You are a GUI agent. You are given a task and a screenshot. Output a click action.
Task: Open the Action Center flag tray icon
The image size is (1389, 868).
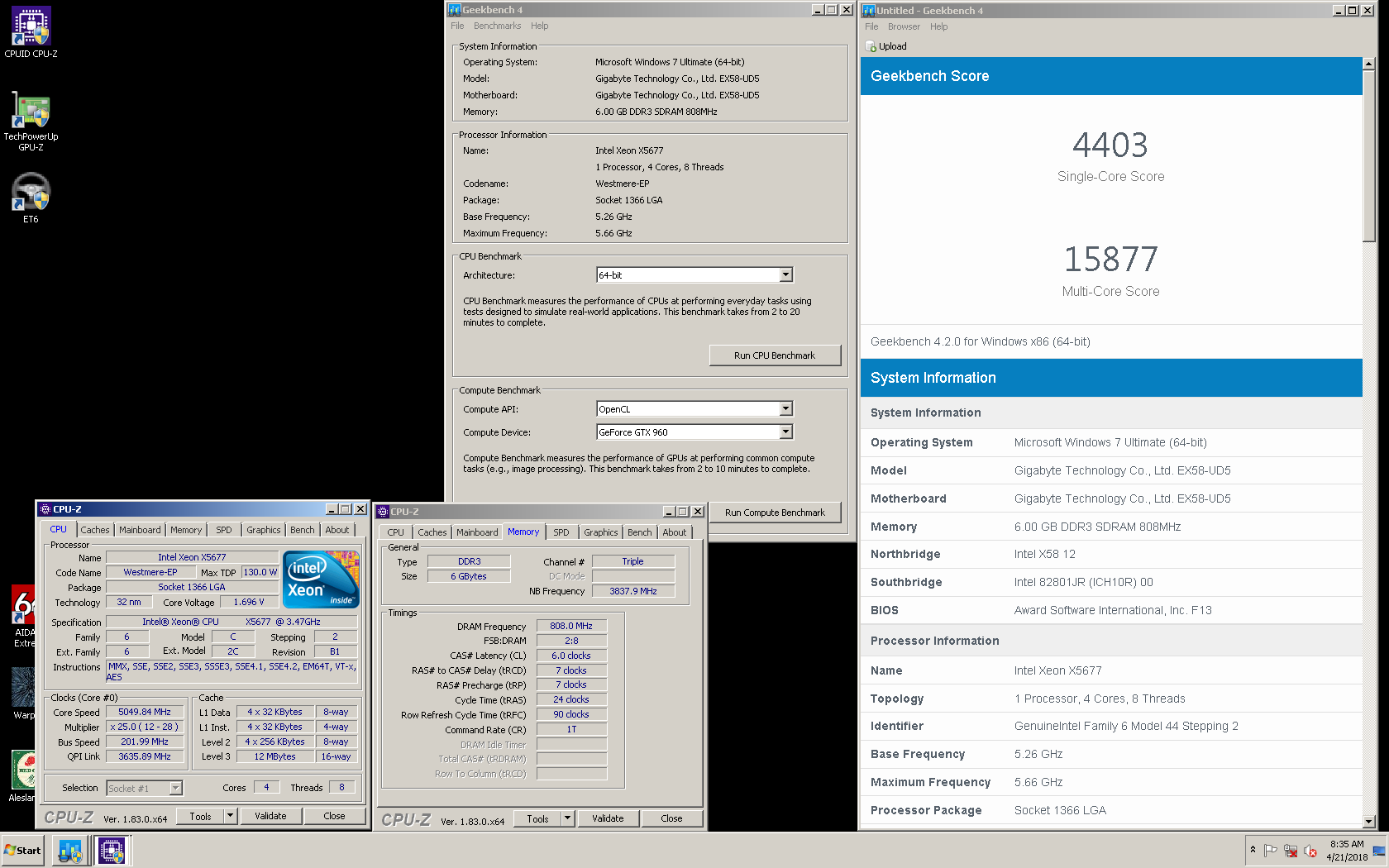tap(1271, 851)
